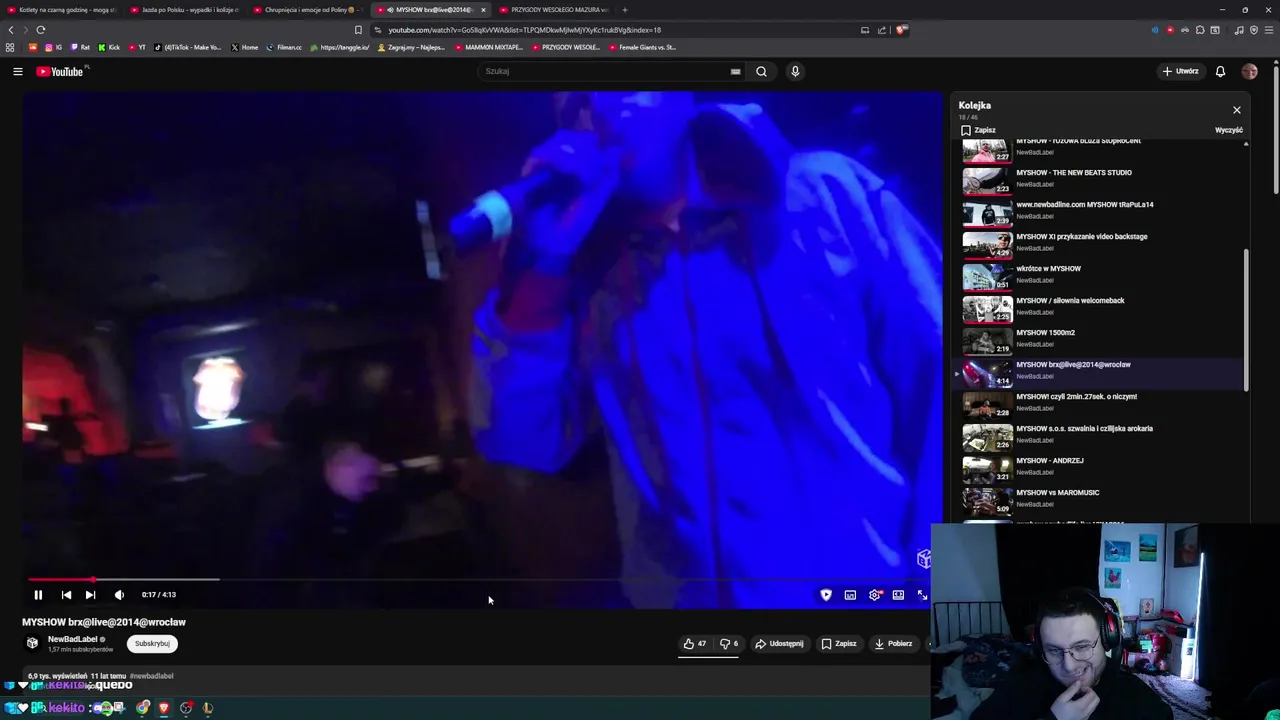Image resolution: width=1280 pixels, height=720 pixels.
Task: Open the Female Giants vs. bookmark
Action: (x=642, y=47)
